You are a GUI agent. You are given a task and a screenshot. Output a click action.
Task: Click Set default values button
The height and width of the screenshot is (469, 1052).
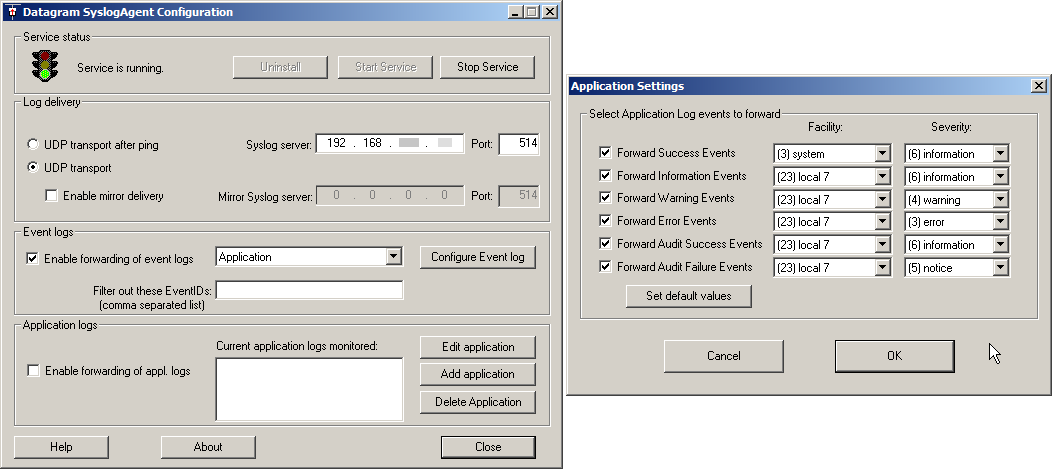point(687,296)
